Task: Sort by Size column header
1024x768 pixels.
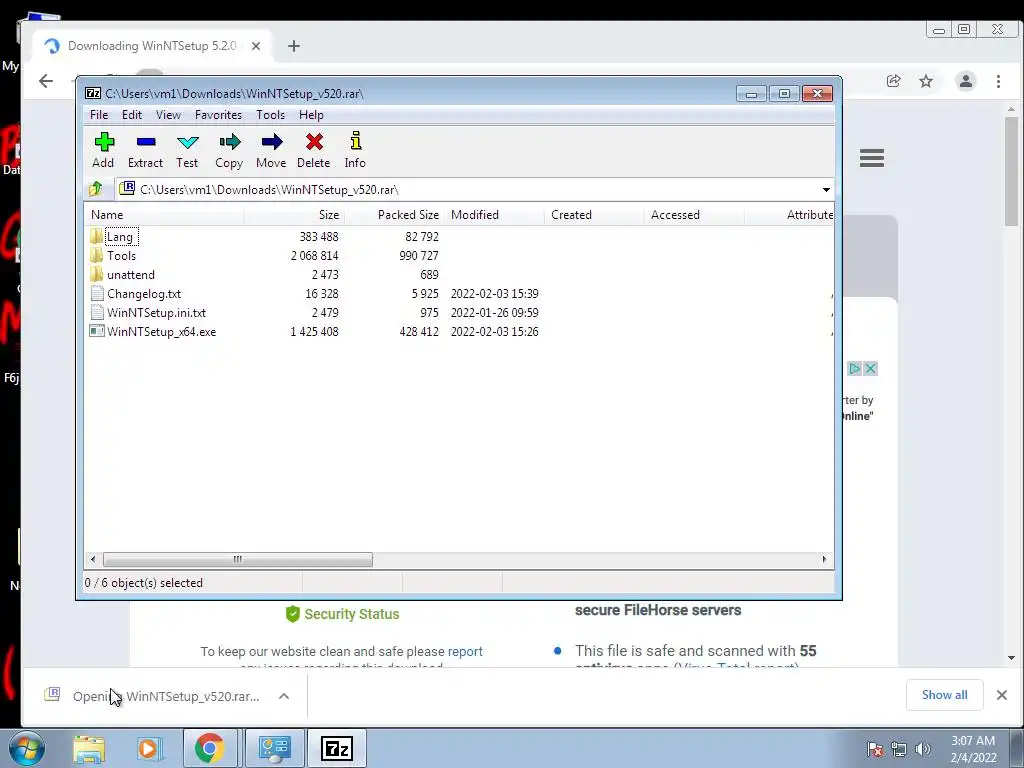Action: click(295, 214)
